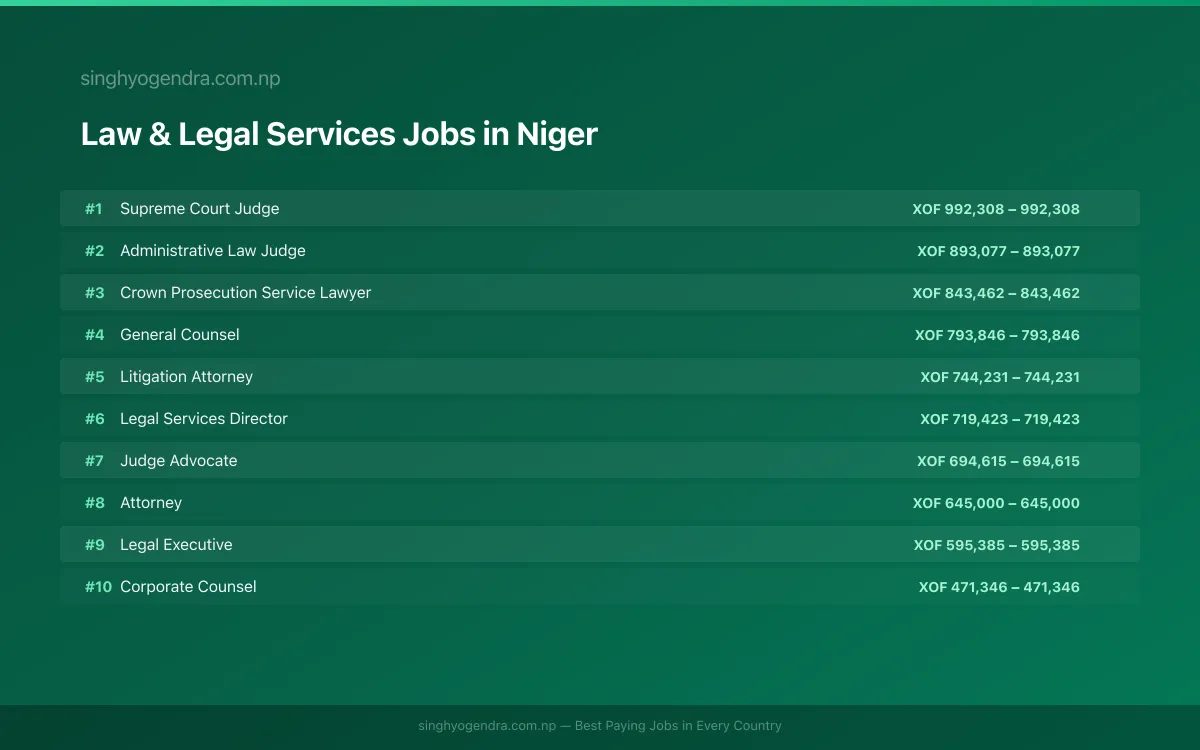Click rank number #10
The height and width of the screenshot is (750, 1200).
(98, 587)
